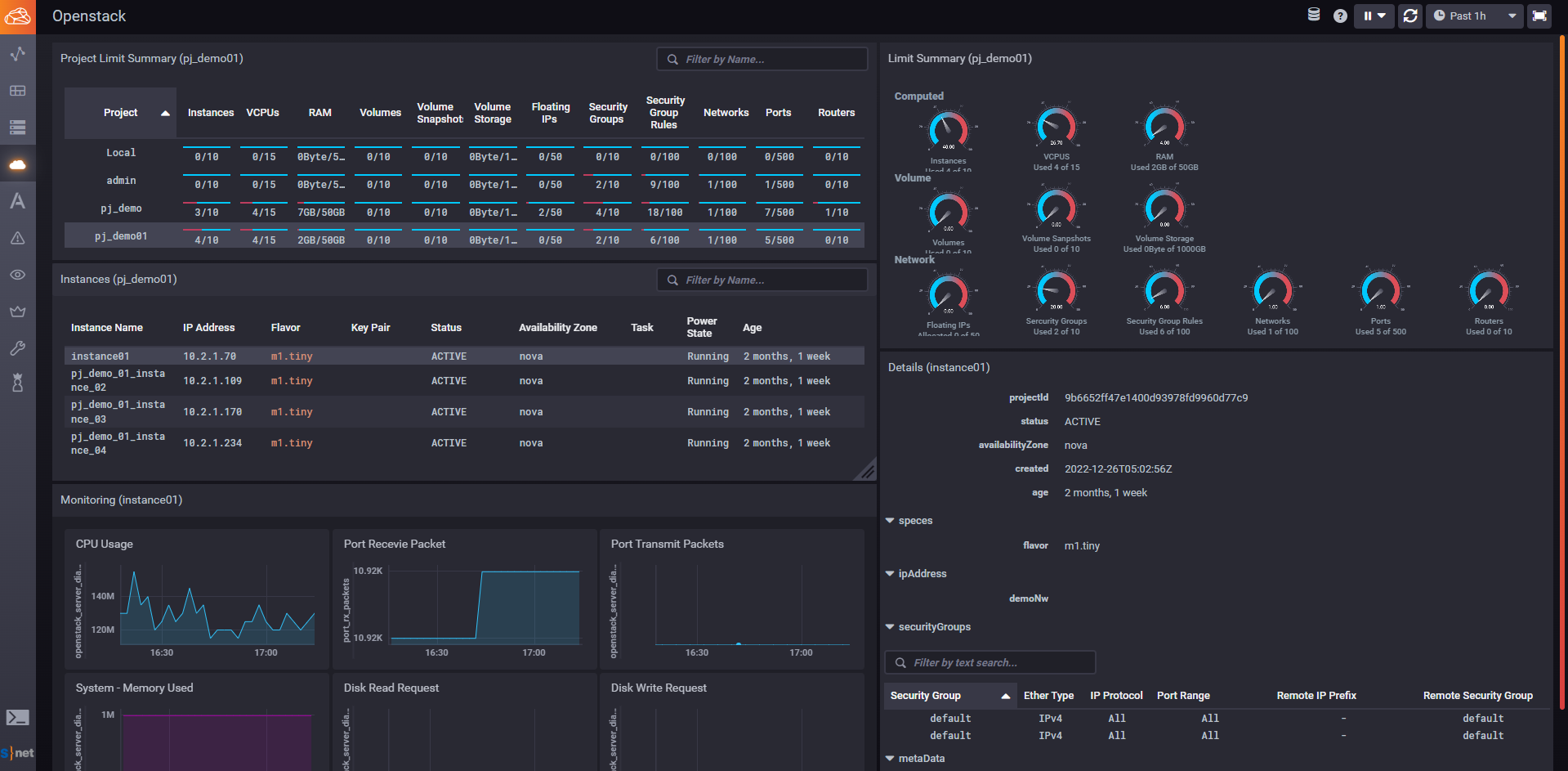Open the help question mark icon
1568x771 pixels.
pyautogui.click(x=1340, y=16)
